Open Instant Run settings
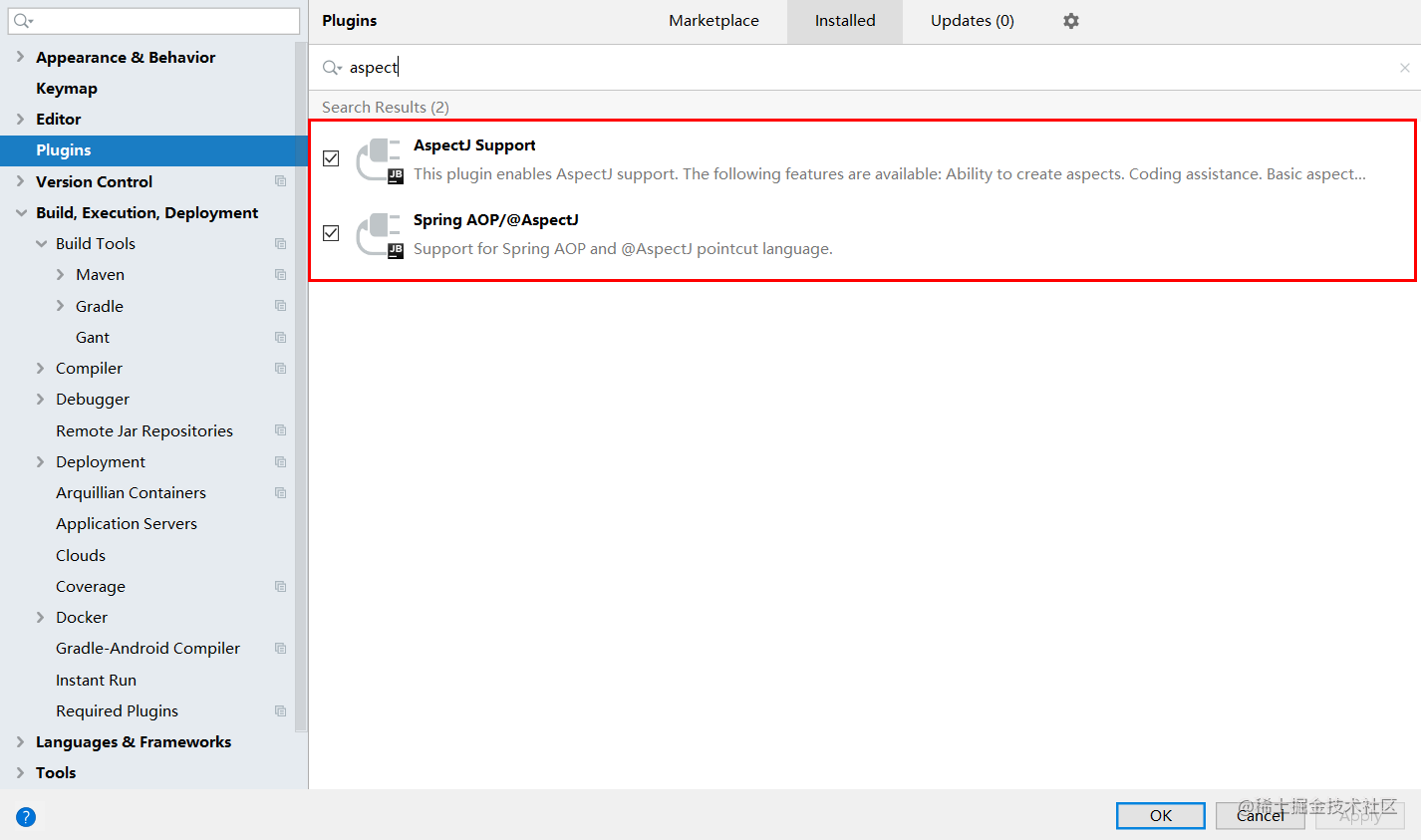This screenshot has width=1421, height=840. 96,681
